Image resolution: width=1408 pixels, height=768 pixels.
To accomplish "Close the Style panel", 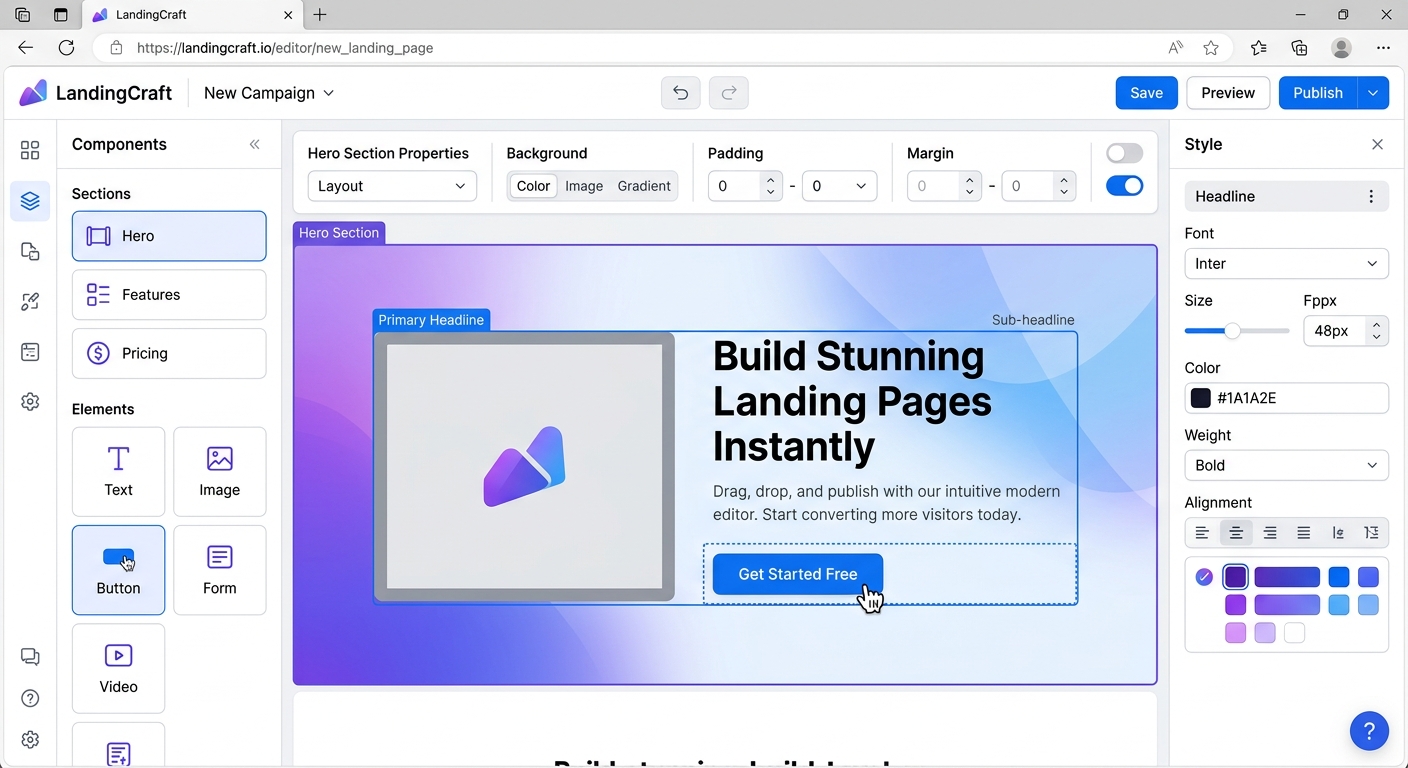I will click(x=1377, y=144).
